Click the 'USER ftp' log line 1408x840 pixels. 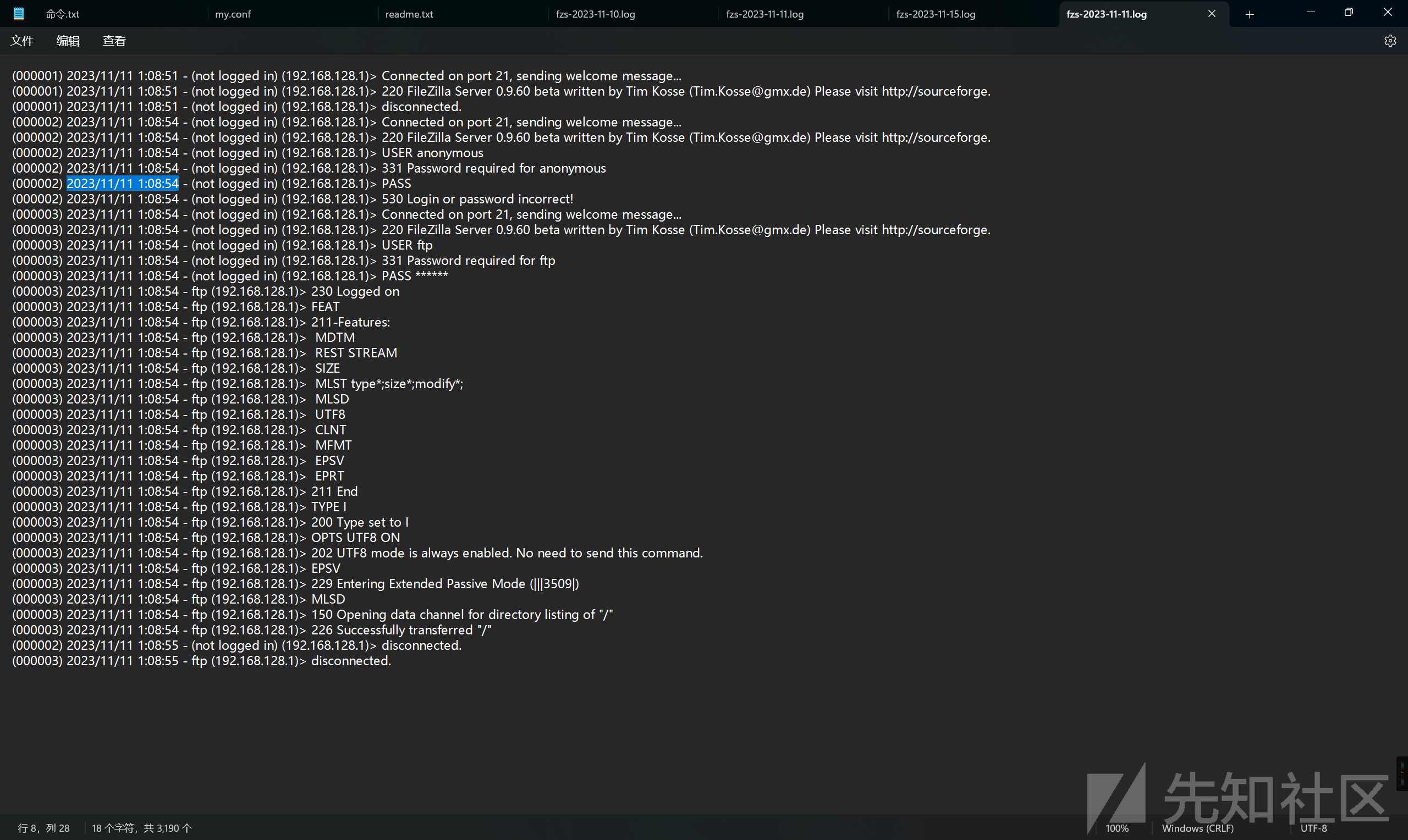(x=223, y=245)
